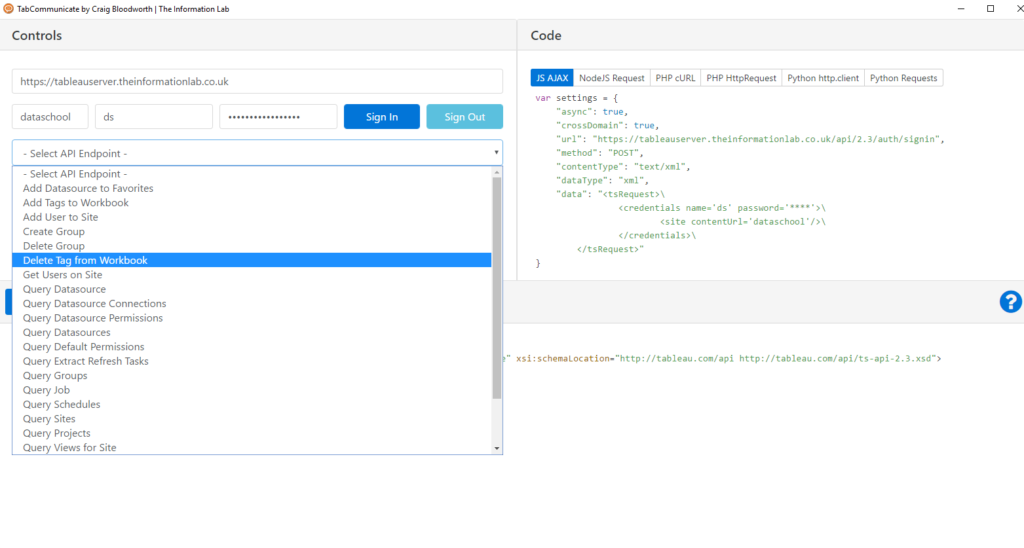Screen dimensions: 1024x548
Task: Click the Sign Out button
Action: (x=464, y=117)
